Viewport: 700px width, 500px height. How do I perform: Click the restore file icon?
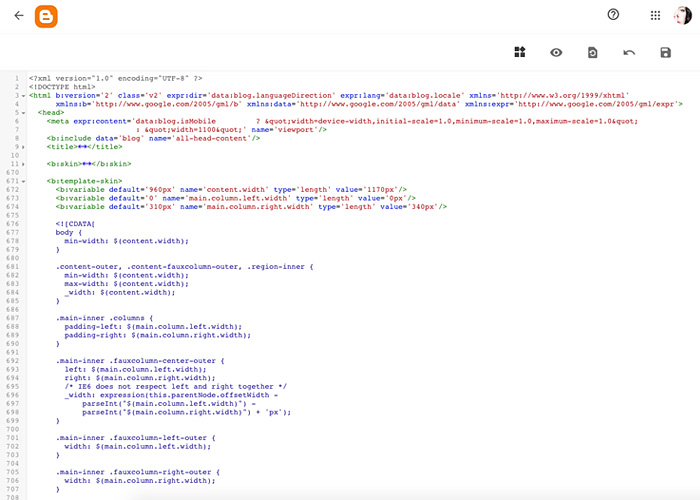pos(592,53)
